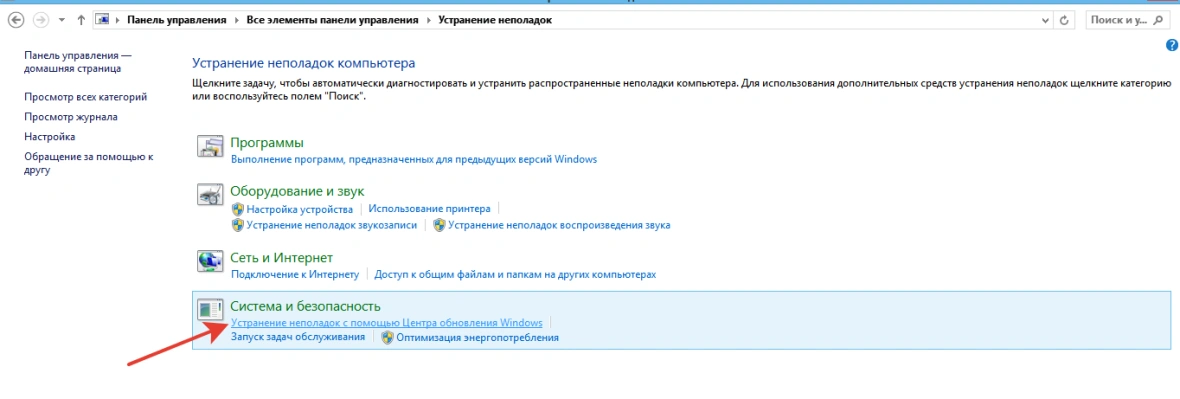Open 'Настройка устройства' troubleshooter
This screenshot has height=399, width=1180.
[x=300, y=209]
